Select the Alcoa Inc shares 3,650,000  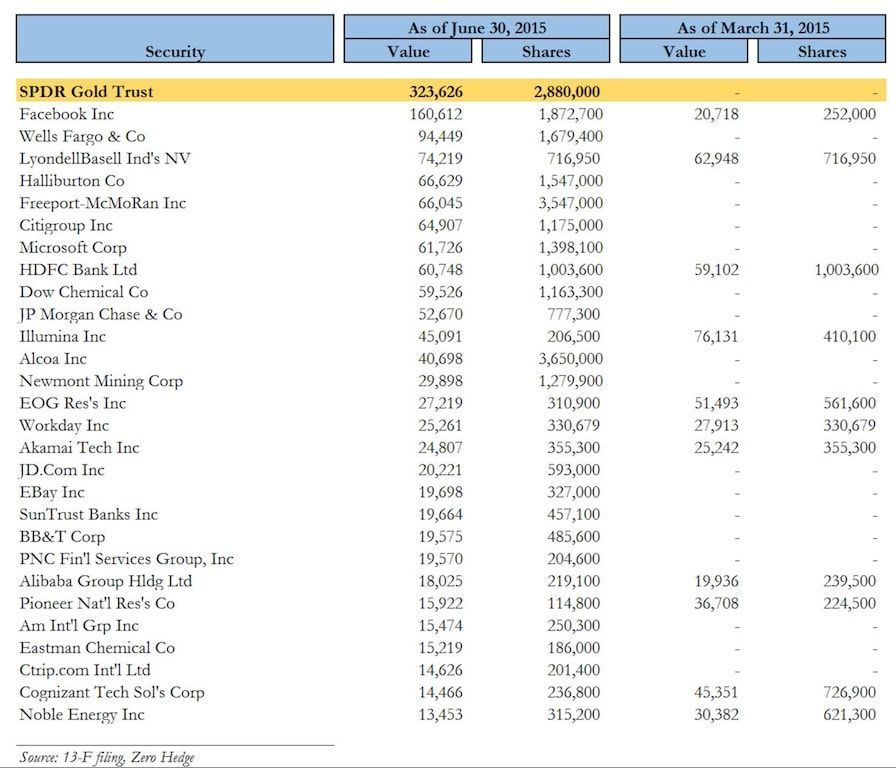click(x=570, y=358)
